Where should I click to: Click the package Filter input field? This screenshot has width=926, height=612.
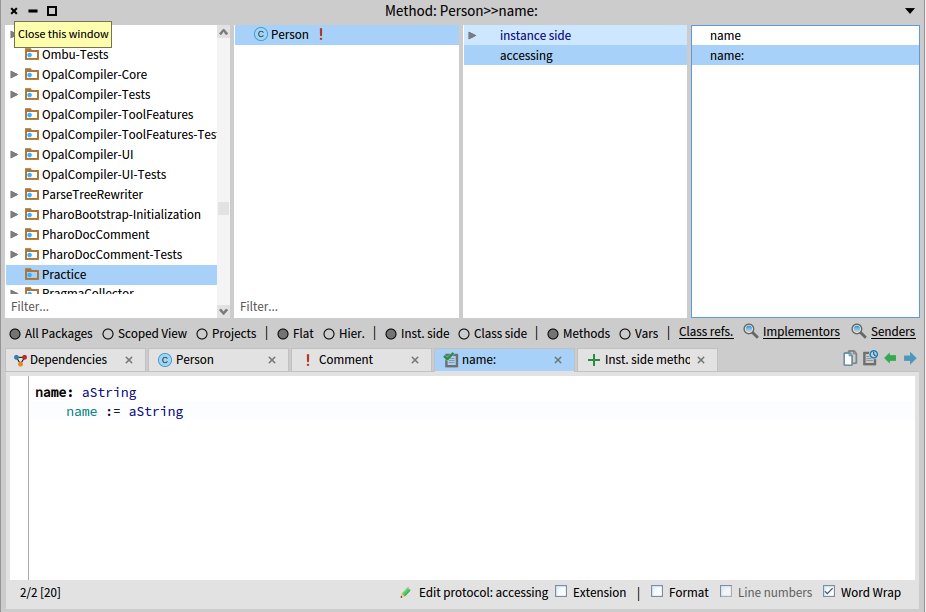110,307
